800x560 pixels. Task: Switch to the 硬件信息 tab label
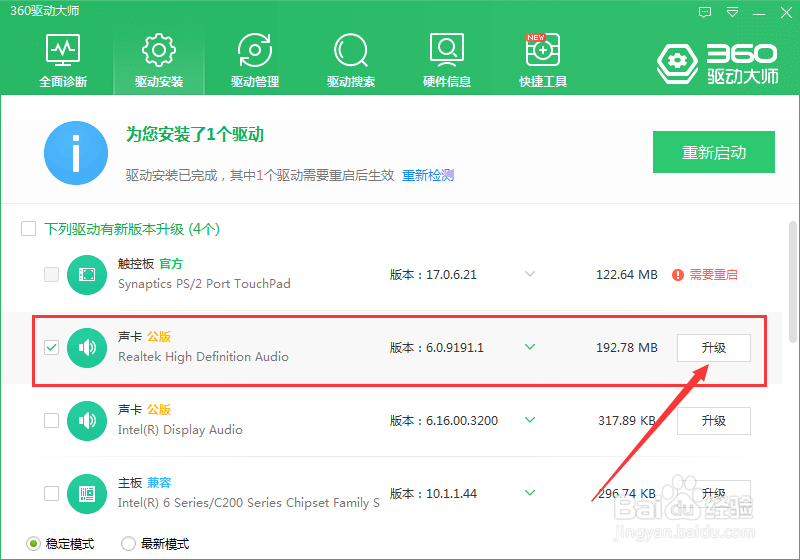click(447, 82)
